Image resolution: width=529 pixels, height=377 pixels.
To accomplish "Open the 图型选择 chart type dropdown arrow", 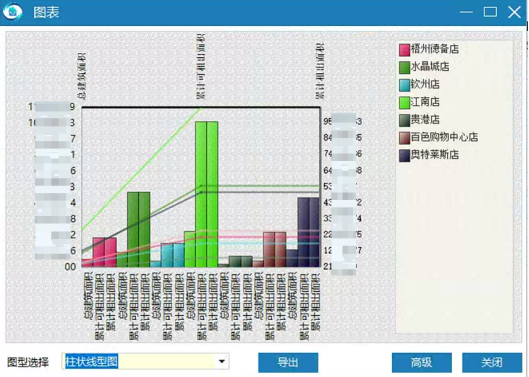I will click(222, 361).
